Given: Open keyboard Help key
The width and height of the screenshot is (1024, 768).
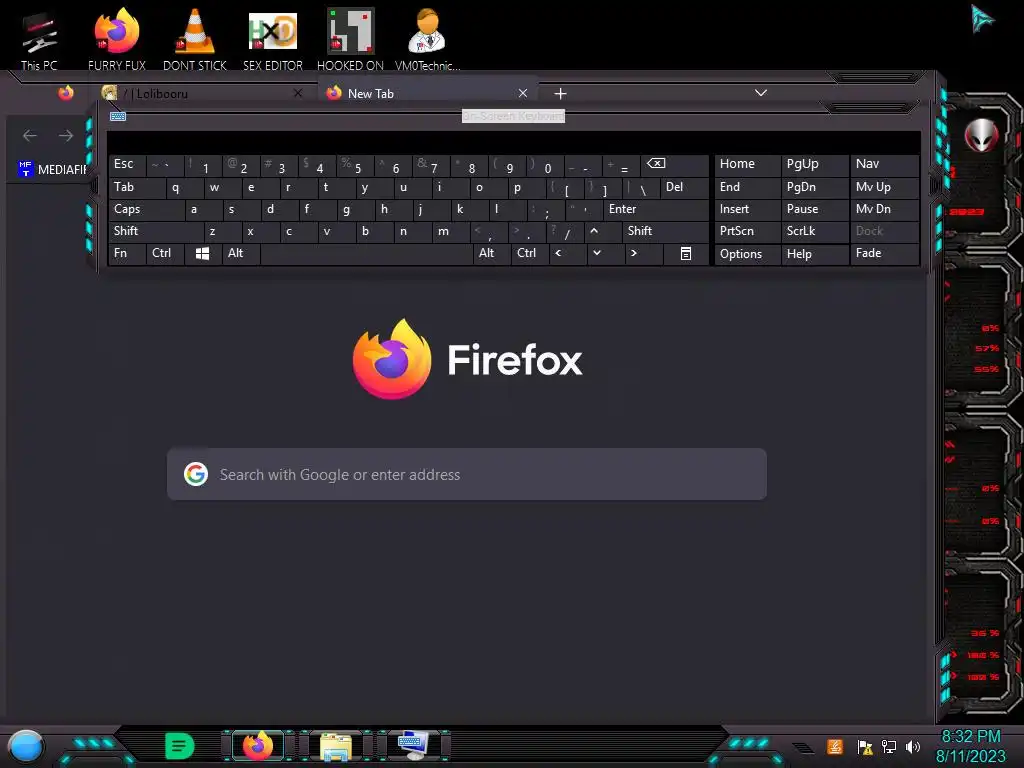Looking at the screenshot, I should tap(815, 253).
